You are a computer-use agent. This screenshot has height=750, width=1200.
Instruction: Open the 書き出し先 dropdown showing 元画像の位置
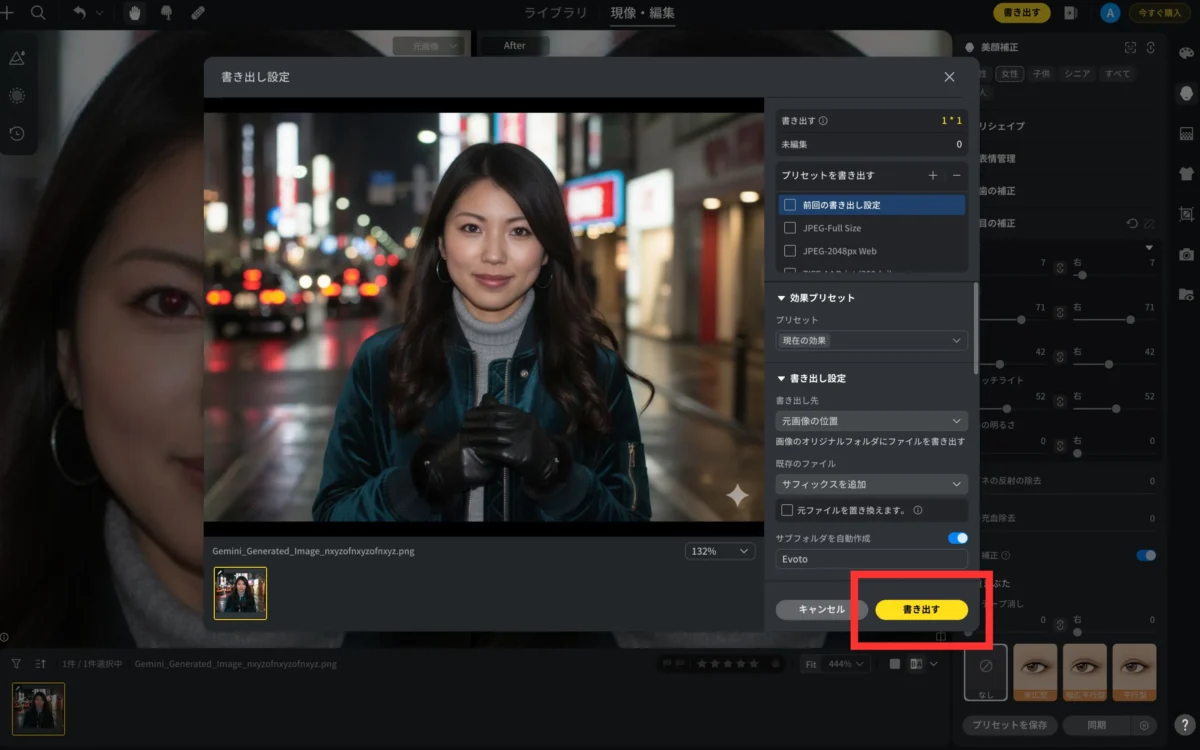coord(871,421)
